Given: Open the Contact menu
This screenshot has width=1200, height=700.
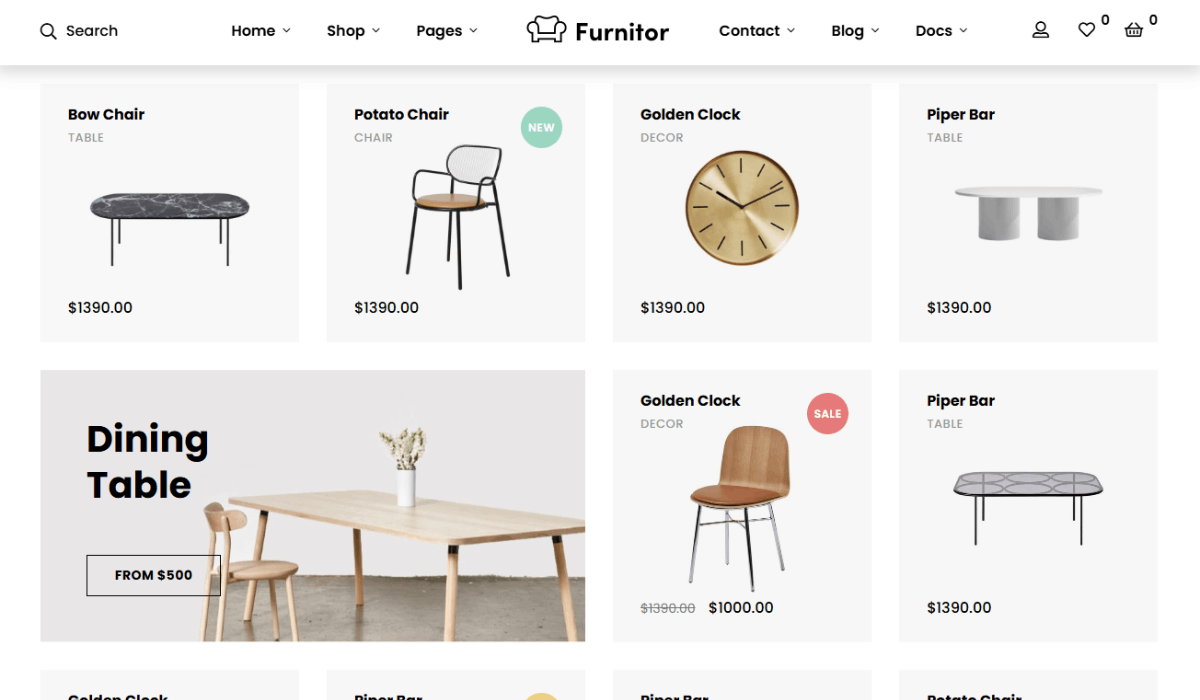Looking at the screenshot, I should click(757, 31).
